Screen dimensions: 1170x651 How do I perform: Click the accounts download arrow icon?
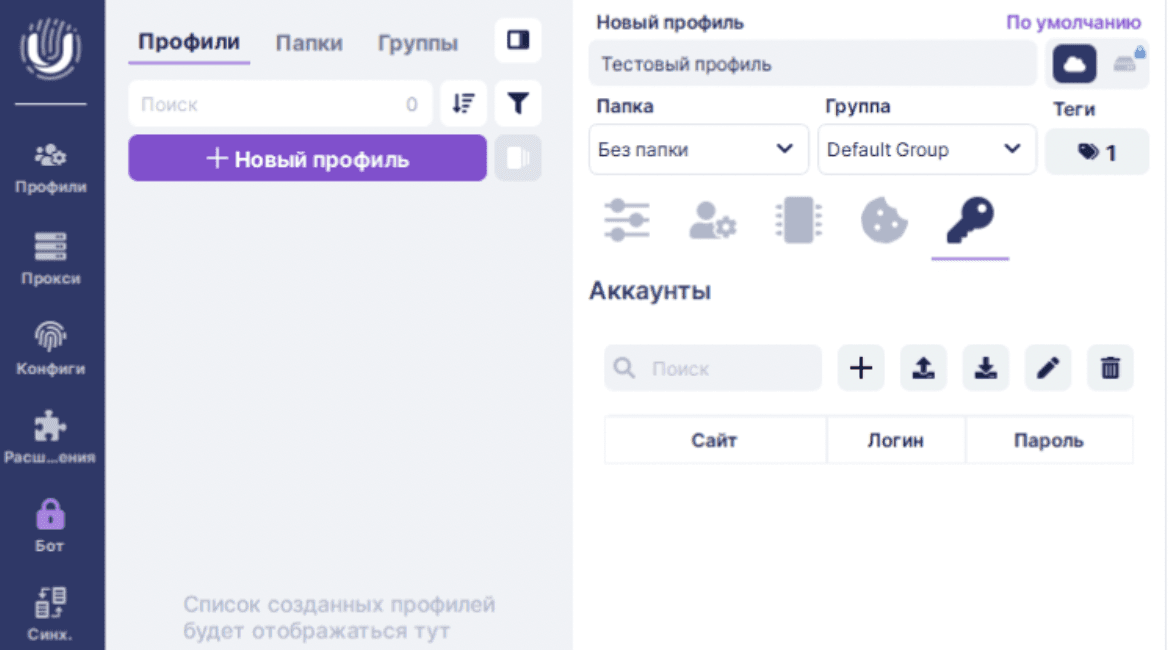coord(986,368)
